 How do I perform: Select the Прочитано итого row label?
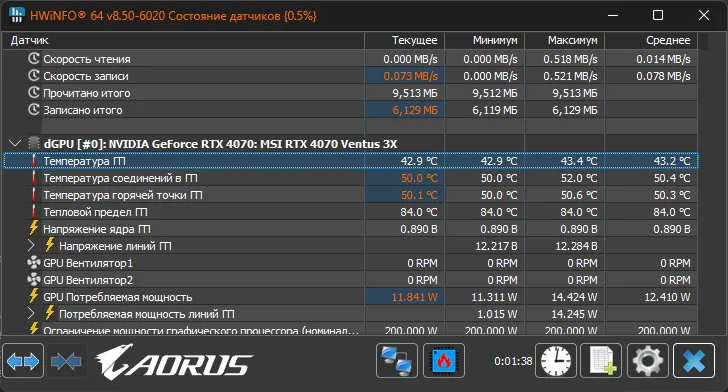pos(87,93)
